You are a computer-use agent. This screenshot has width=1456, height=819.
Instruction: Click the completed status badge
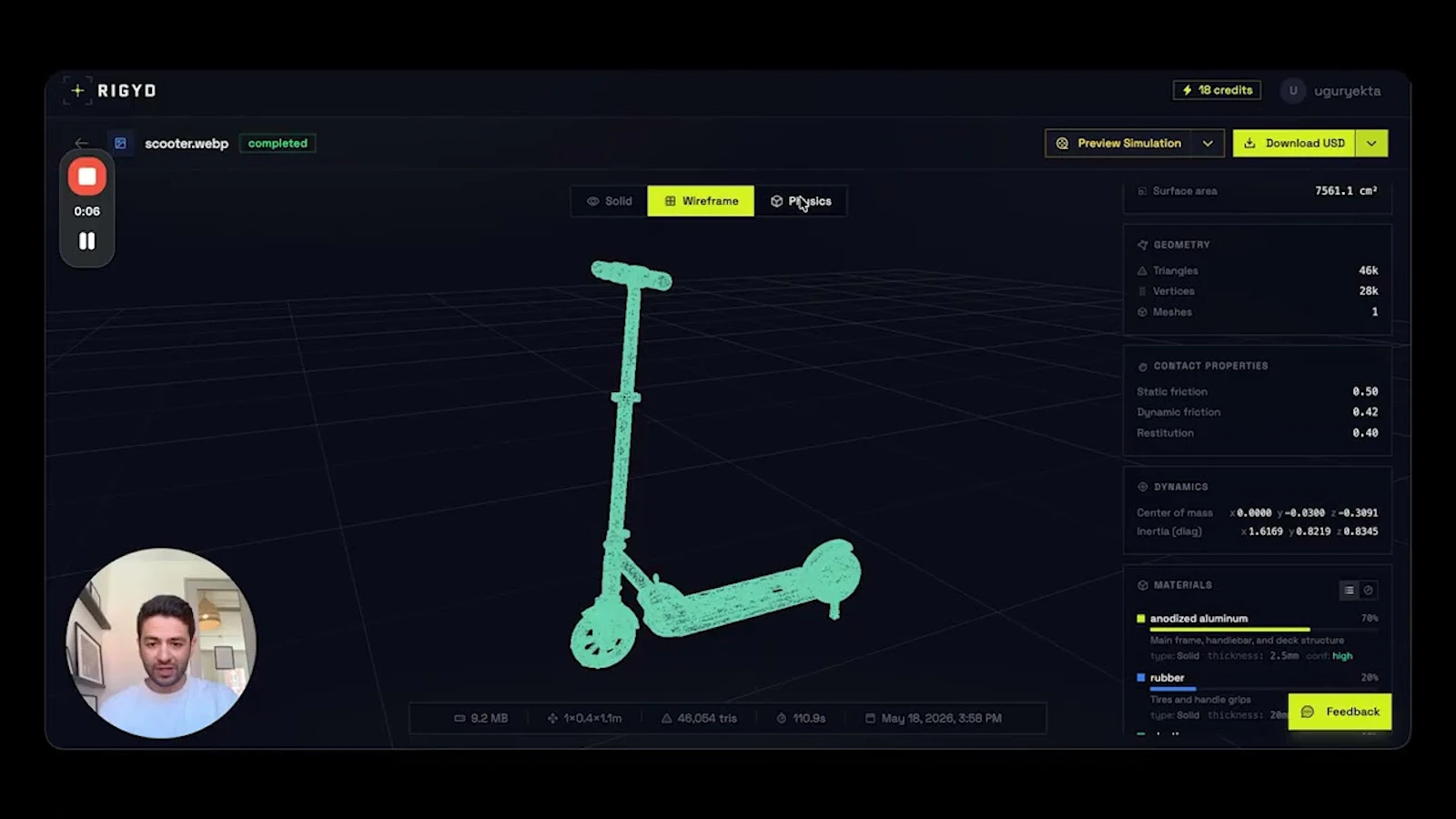[x=278, y=143]
